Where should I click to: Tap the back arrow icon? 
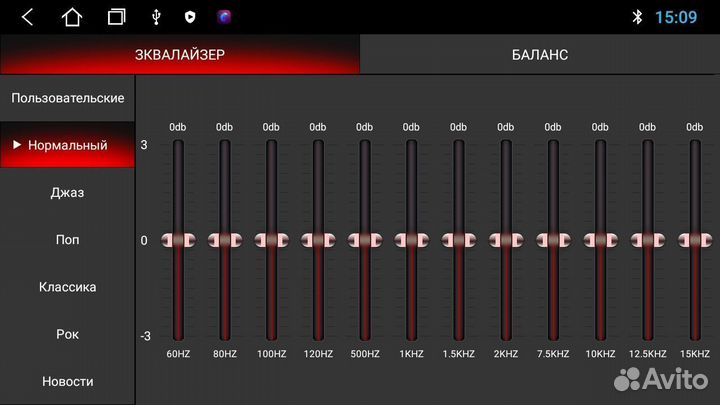pos(27,17)
